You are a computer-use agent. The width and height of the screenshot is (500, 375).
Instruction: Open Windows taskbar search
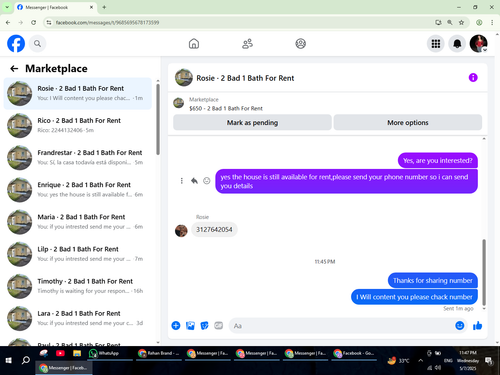coord(26,360)
